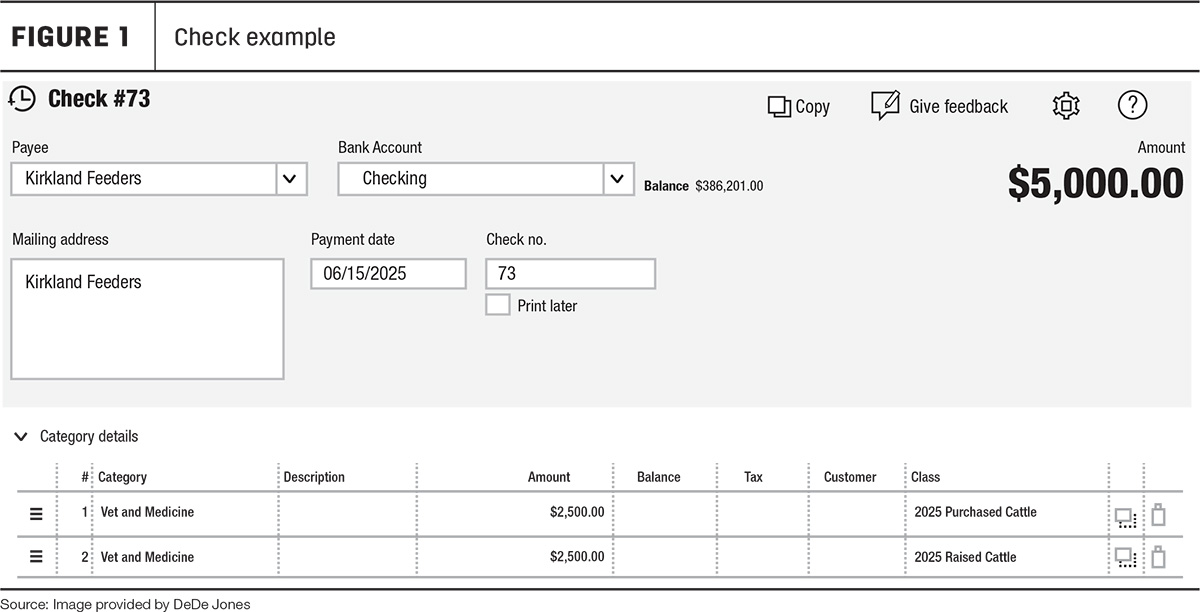Screen dimensions: 1200x612
Task: Select Vet and Medicine in row 1
Action: pyautogui.click(x=147, y=512)
